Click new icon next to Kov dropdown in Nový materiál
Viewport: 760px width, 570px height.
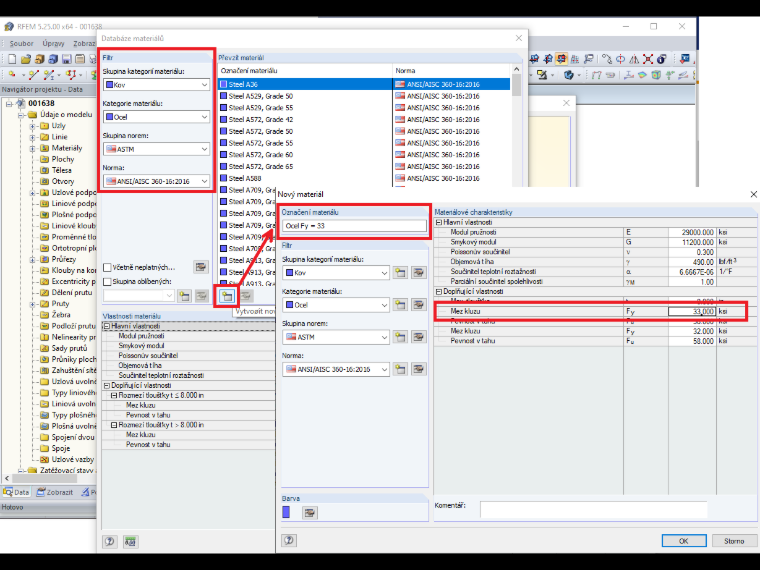point(400,273)
